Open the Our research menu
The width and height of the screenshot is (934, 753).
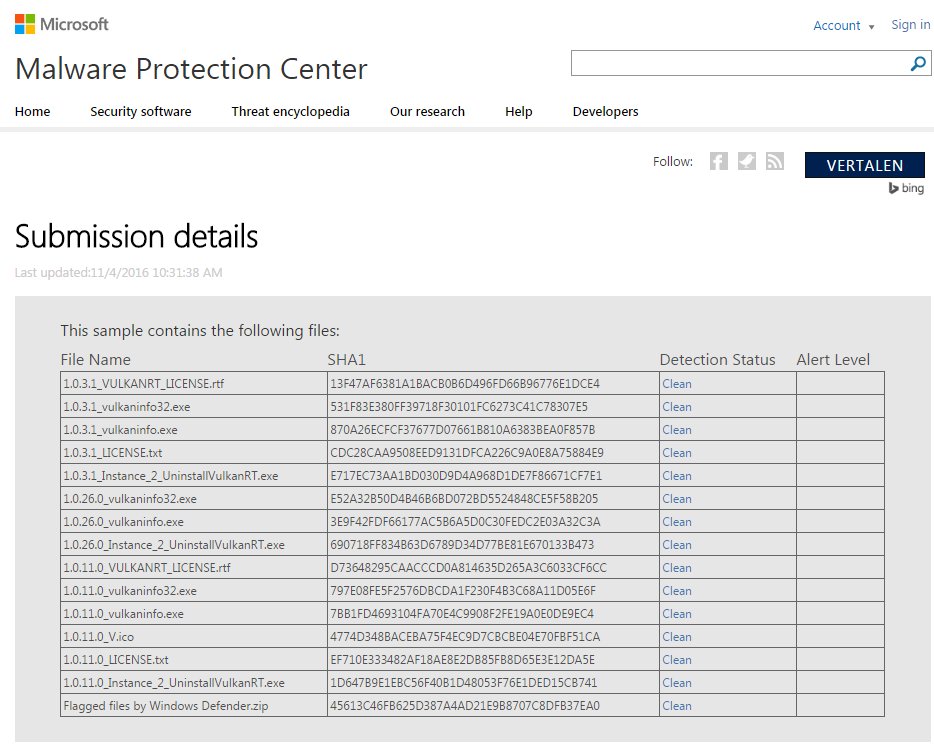tap(427, 111)
